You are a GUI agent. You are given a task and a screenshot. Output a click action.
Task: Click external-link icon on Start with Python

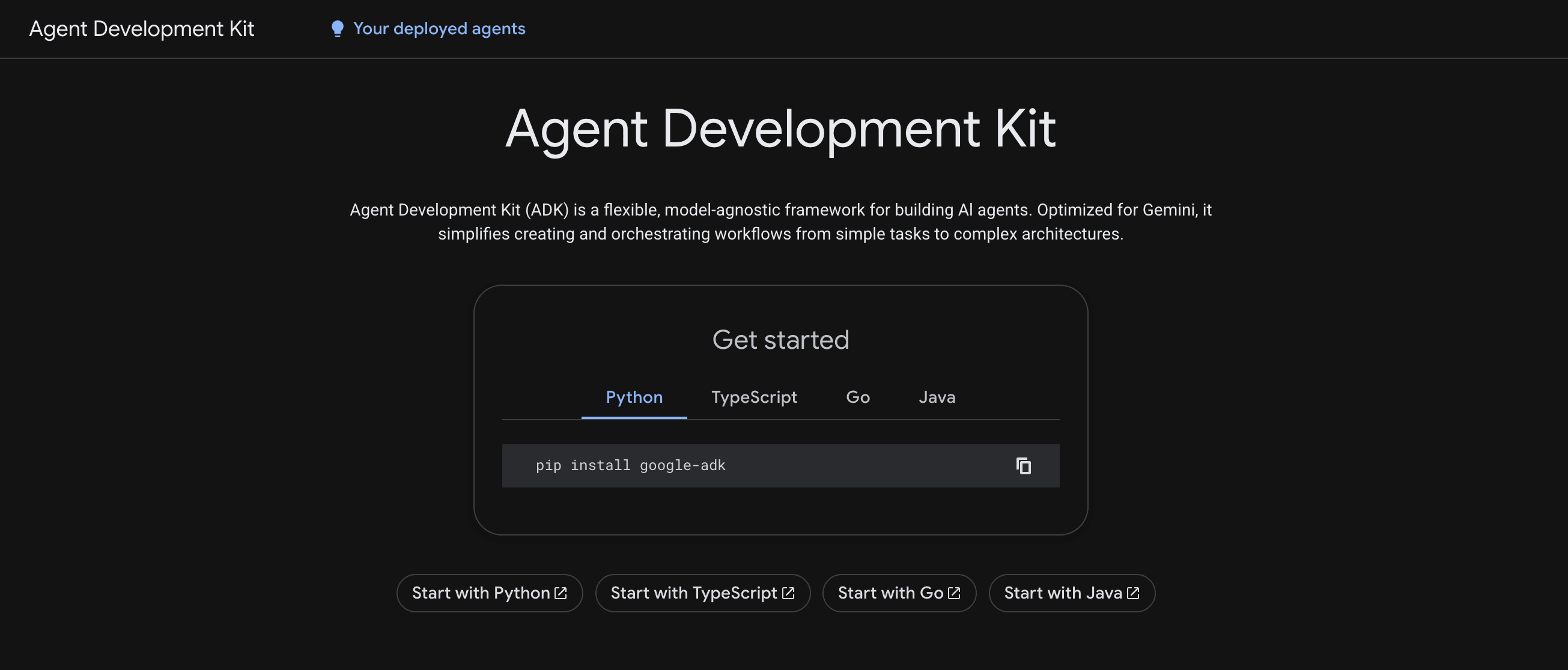coord(561,593)
